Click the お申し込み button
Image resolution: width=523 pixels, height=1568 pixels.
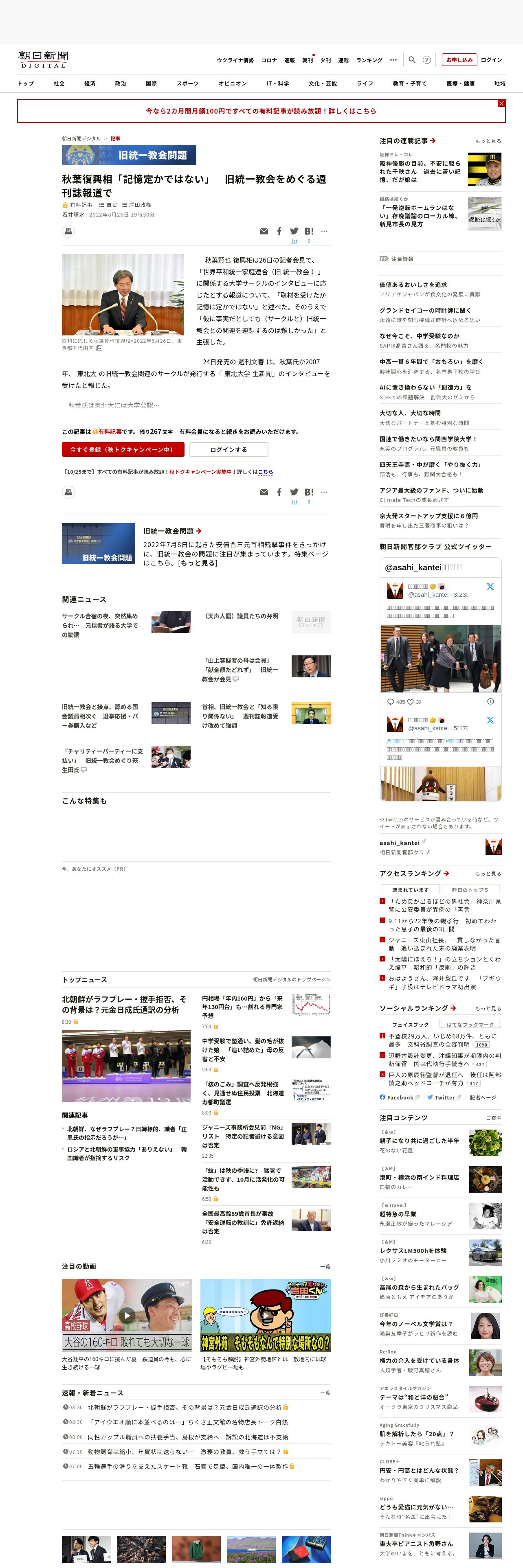459,60
